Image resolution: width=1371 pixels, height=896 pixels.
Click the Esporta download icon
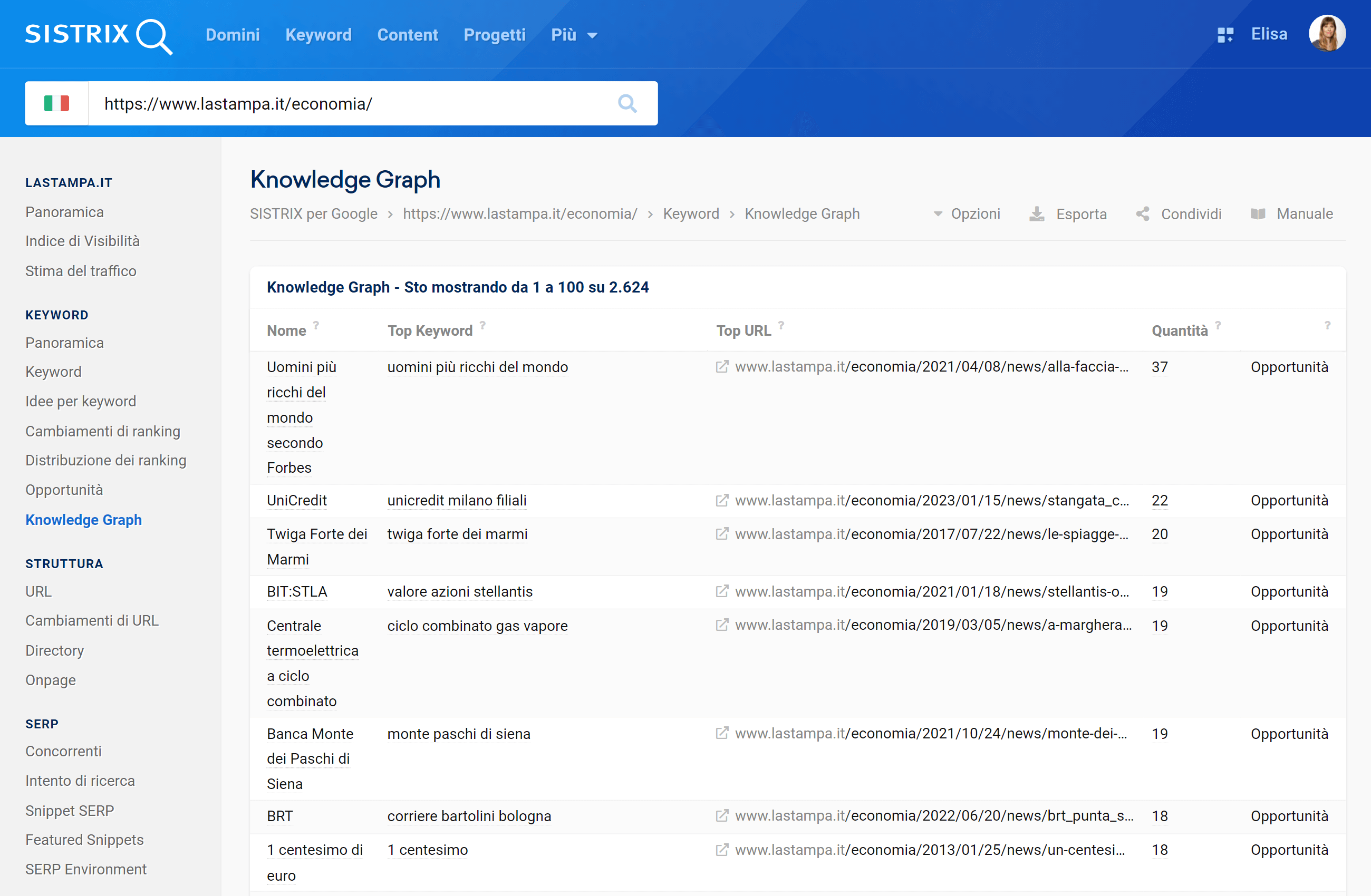coord(1038,213)
